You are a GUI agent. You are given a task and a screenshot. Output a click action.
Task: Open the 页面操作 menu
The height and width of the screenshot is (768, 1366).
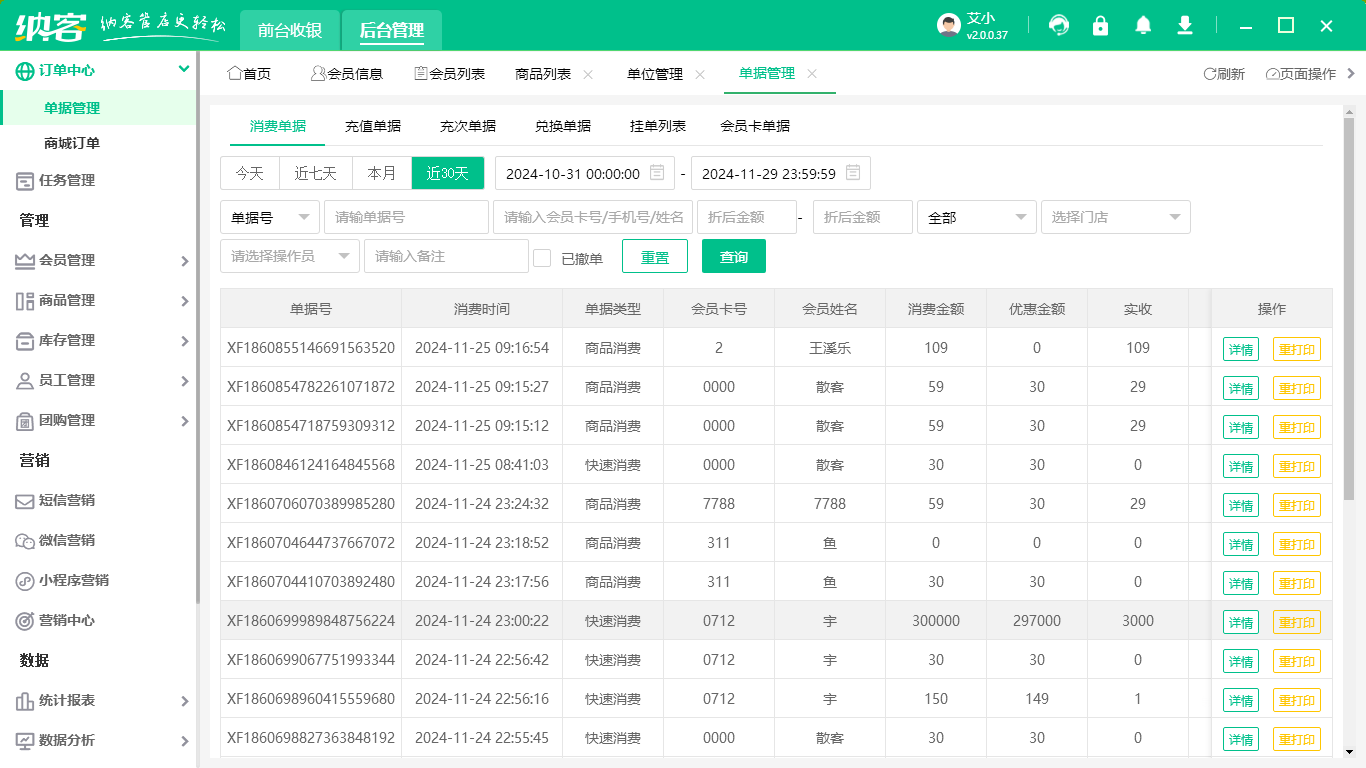pos(1301,74)
